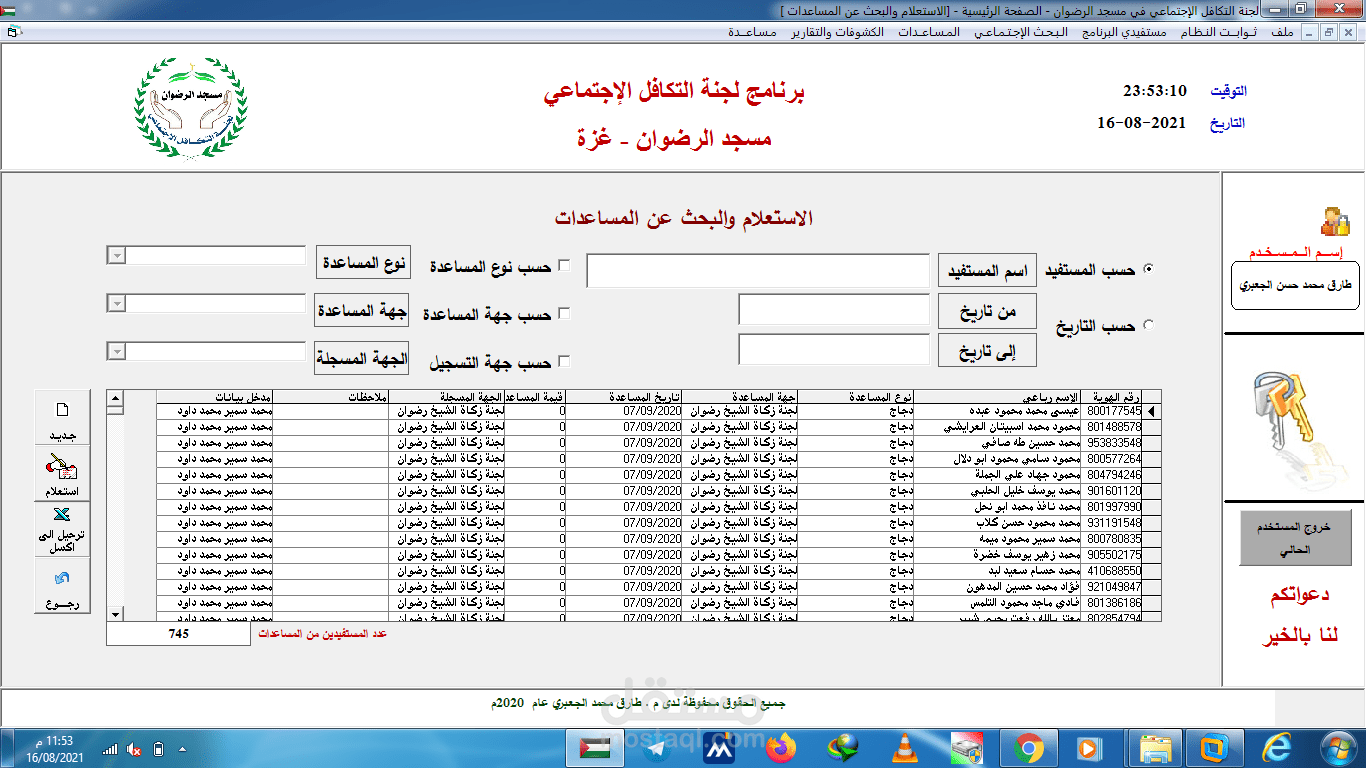This screenshot has width=1366, height=768.
Task: Click the Radwan Mosque logo
Action: click(x=190, y=108)
